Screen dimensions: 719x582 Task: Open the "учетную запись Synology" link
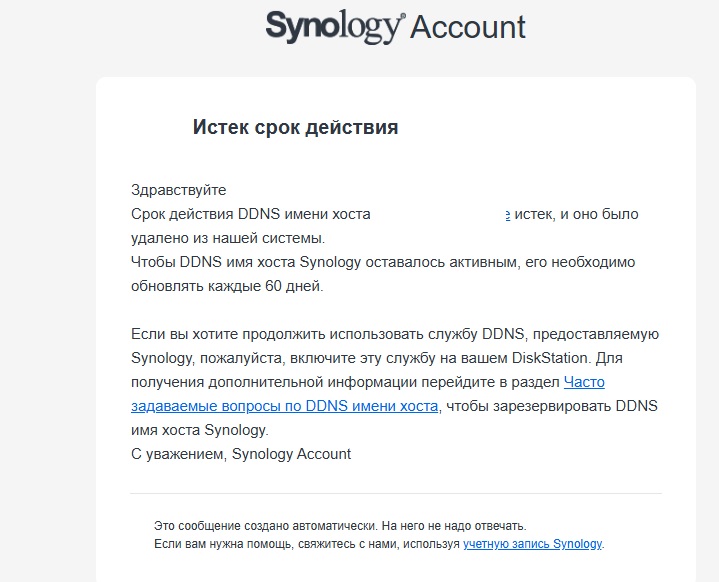click(x=532, y=544)
